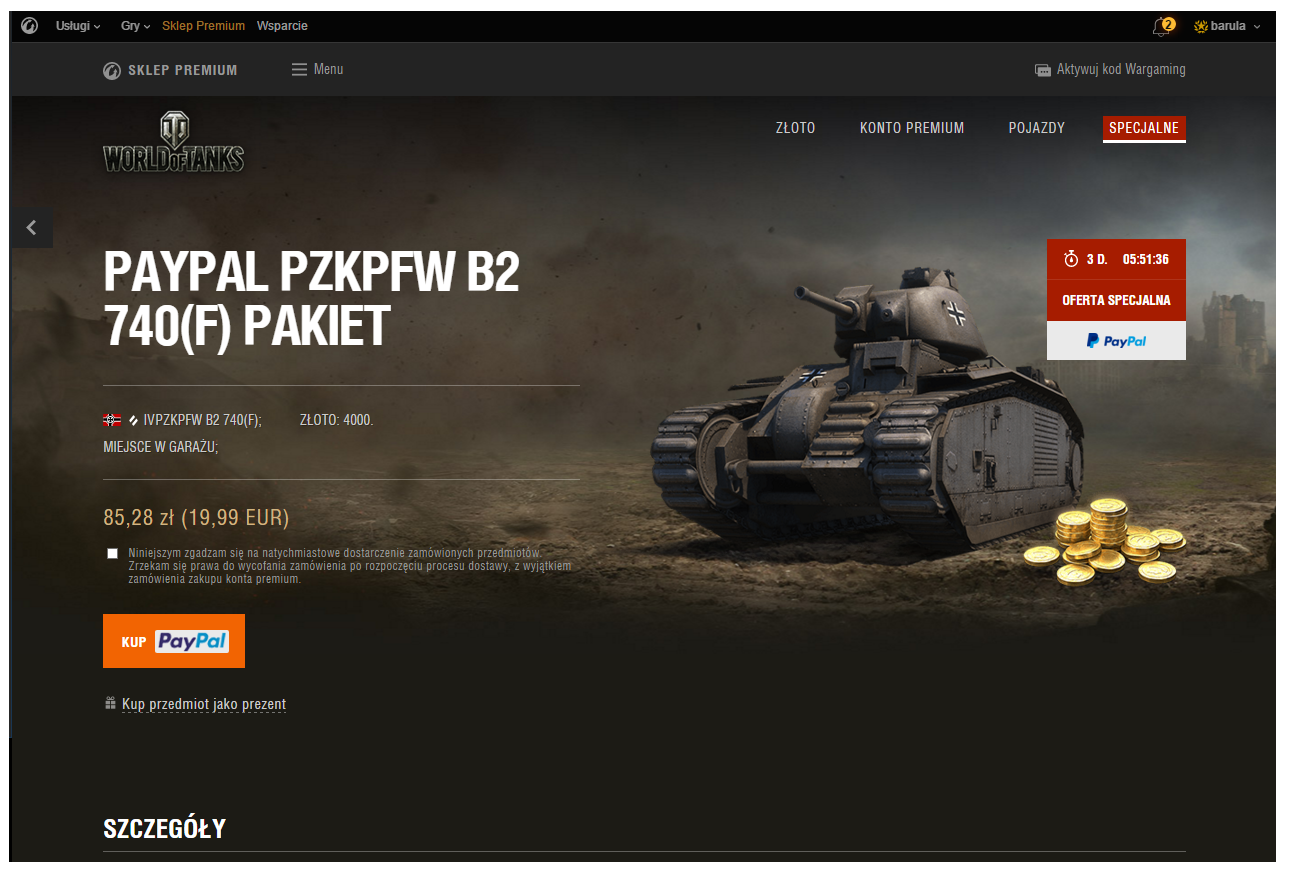The height and width of the screenshot is (876, 1296).
Task: Click the Sklep Premium logo icon
Action: click(x=112, y=71)
